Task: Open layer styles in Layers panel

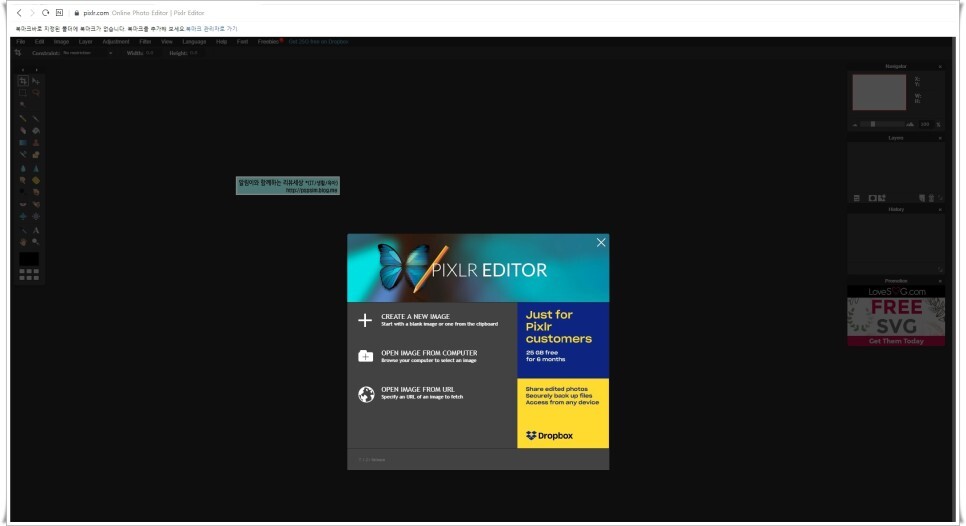Action: coord(882,198)
